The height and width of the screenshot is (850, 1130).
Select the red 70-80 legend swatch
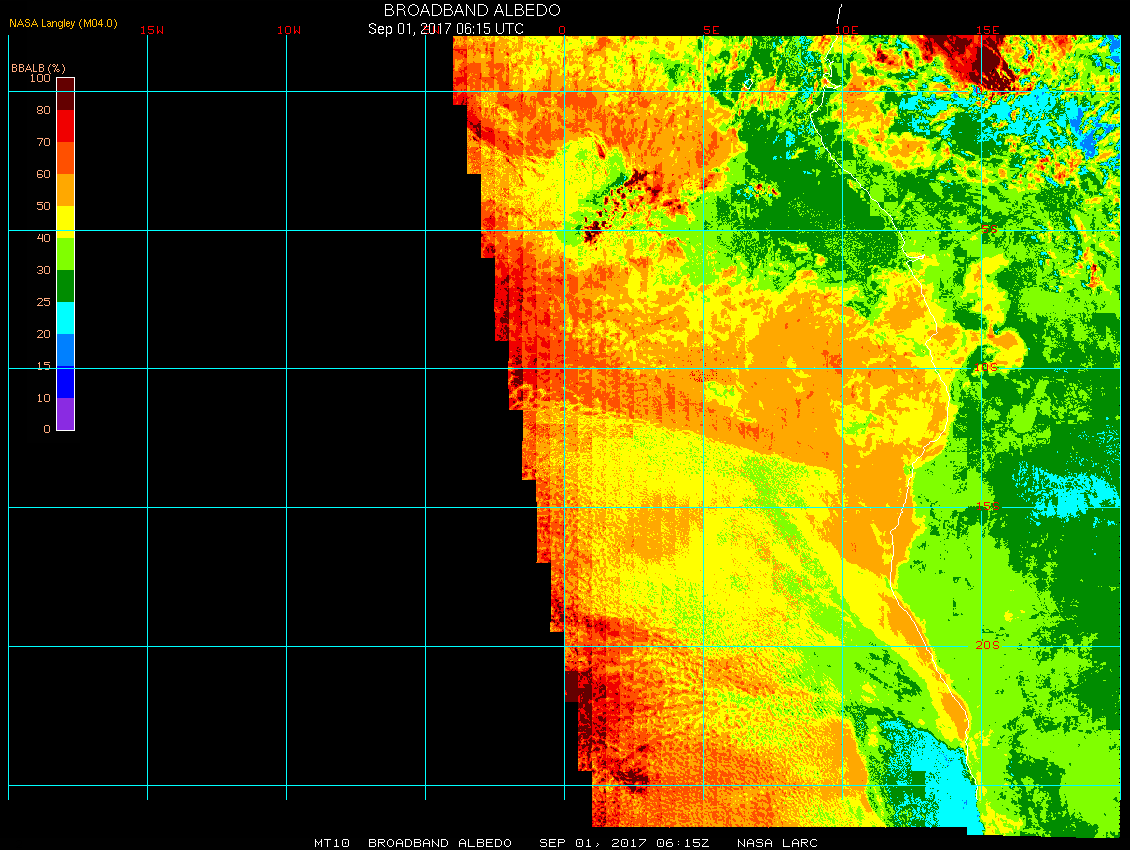(66, 125)
